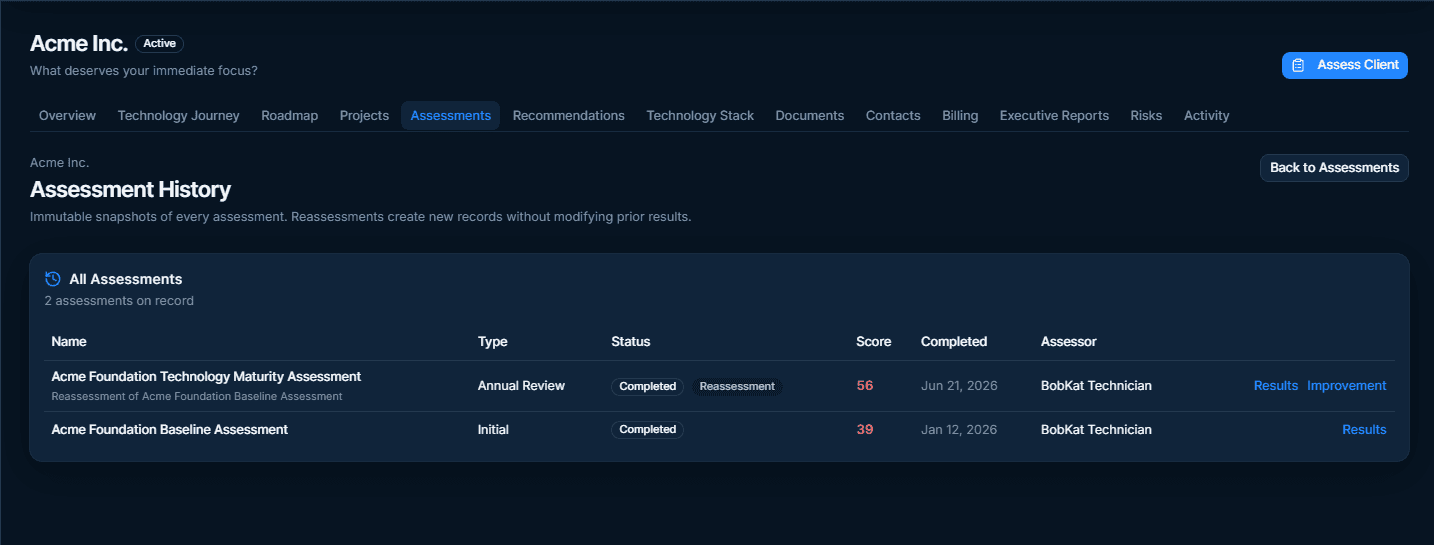Click the clipboard icon in Assess Client button
This screenshot has width=1434, height=545.
pyautogui.click(x=1298, y=65)
